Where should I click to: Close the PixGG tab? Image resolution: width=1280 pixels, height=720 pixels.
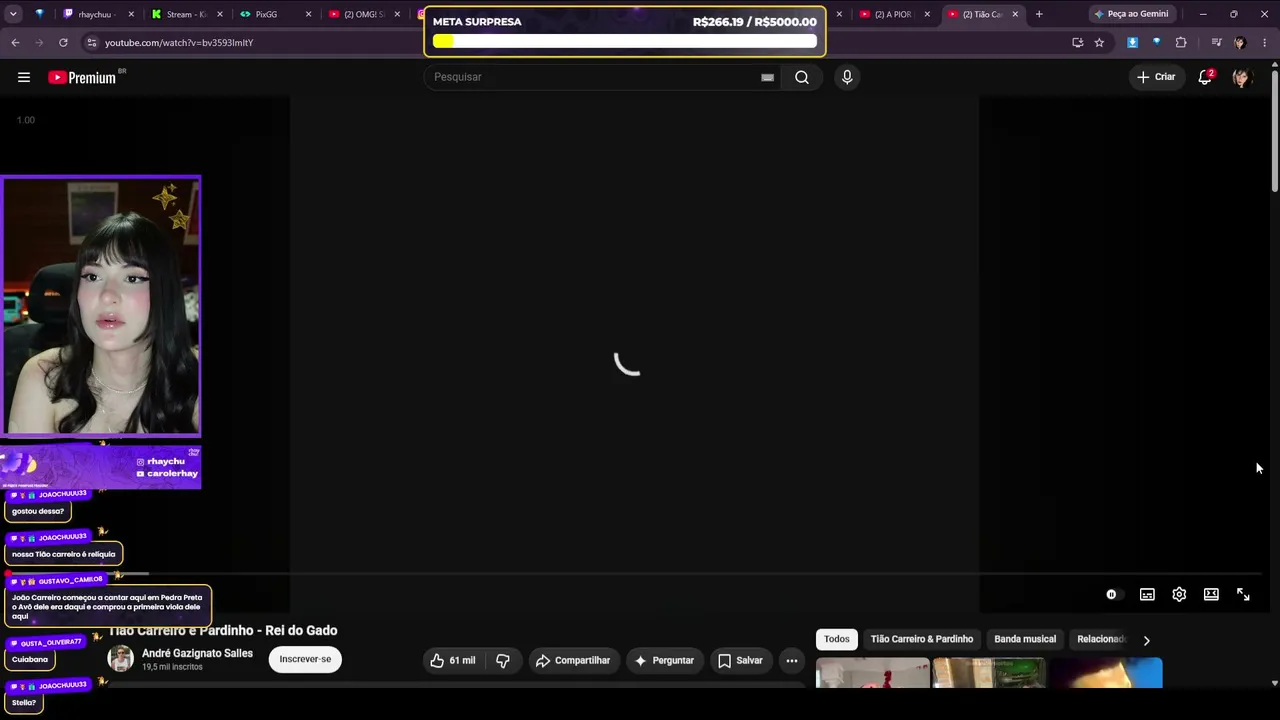308,14
